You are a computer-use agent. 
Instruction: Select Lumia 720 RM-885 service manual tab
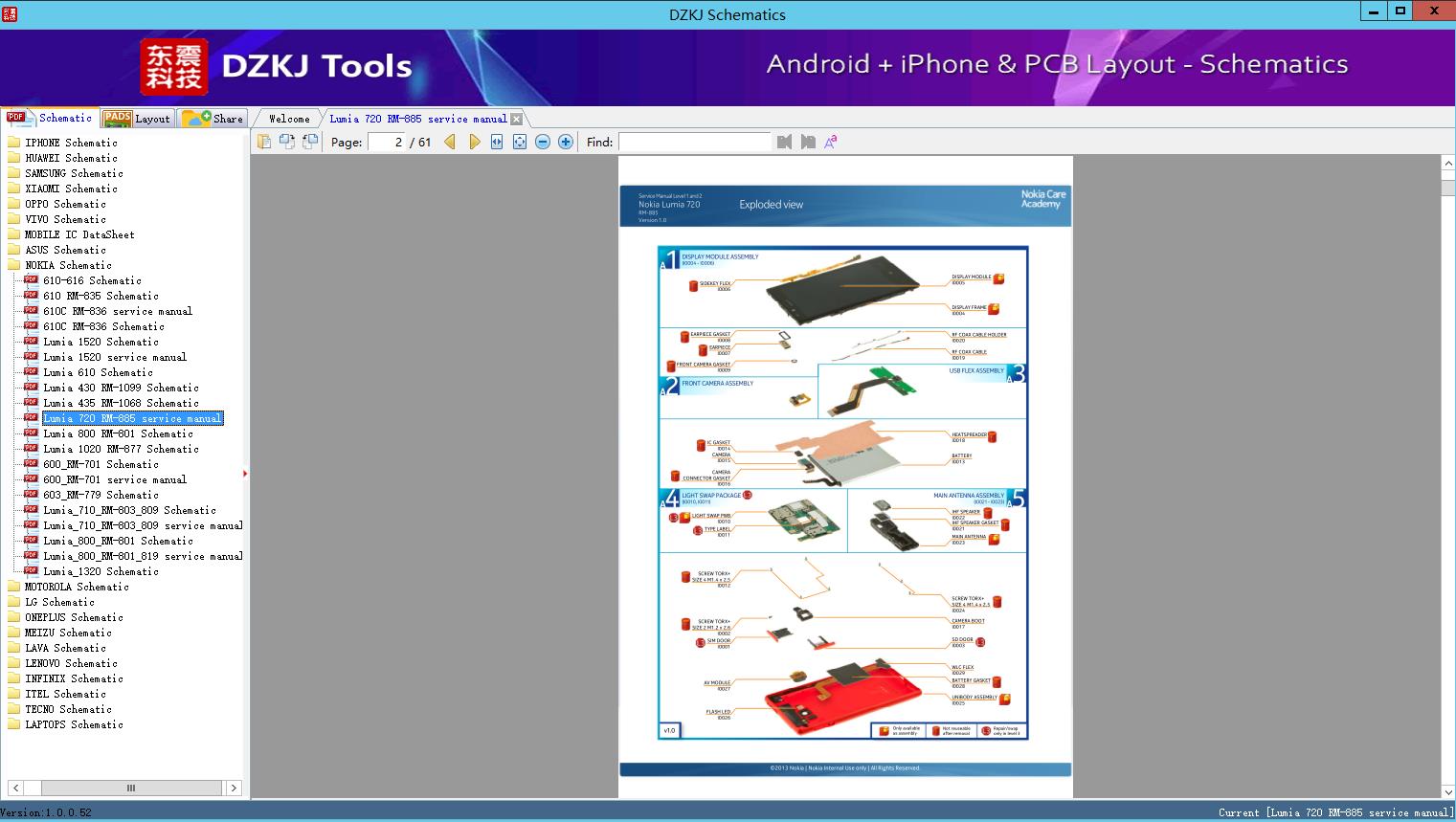click(418, 119)
